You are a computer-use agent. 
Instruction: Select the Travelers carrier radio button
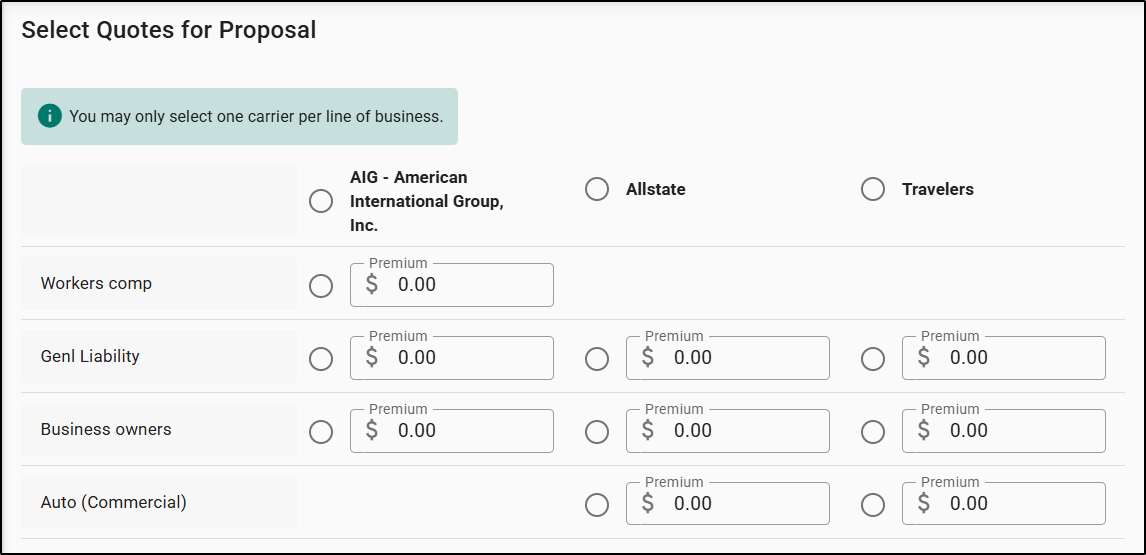pos(873,189)
